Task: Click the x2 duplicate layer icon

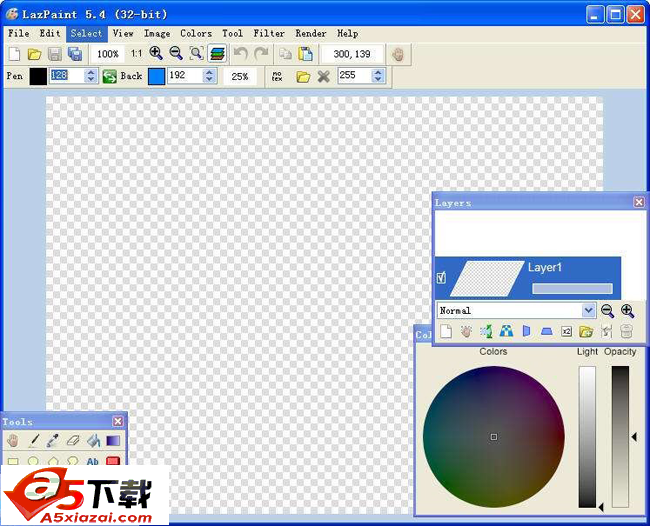Action: [566, 332]
